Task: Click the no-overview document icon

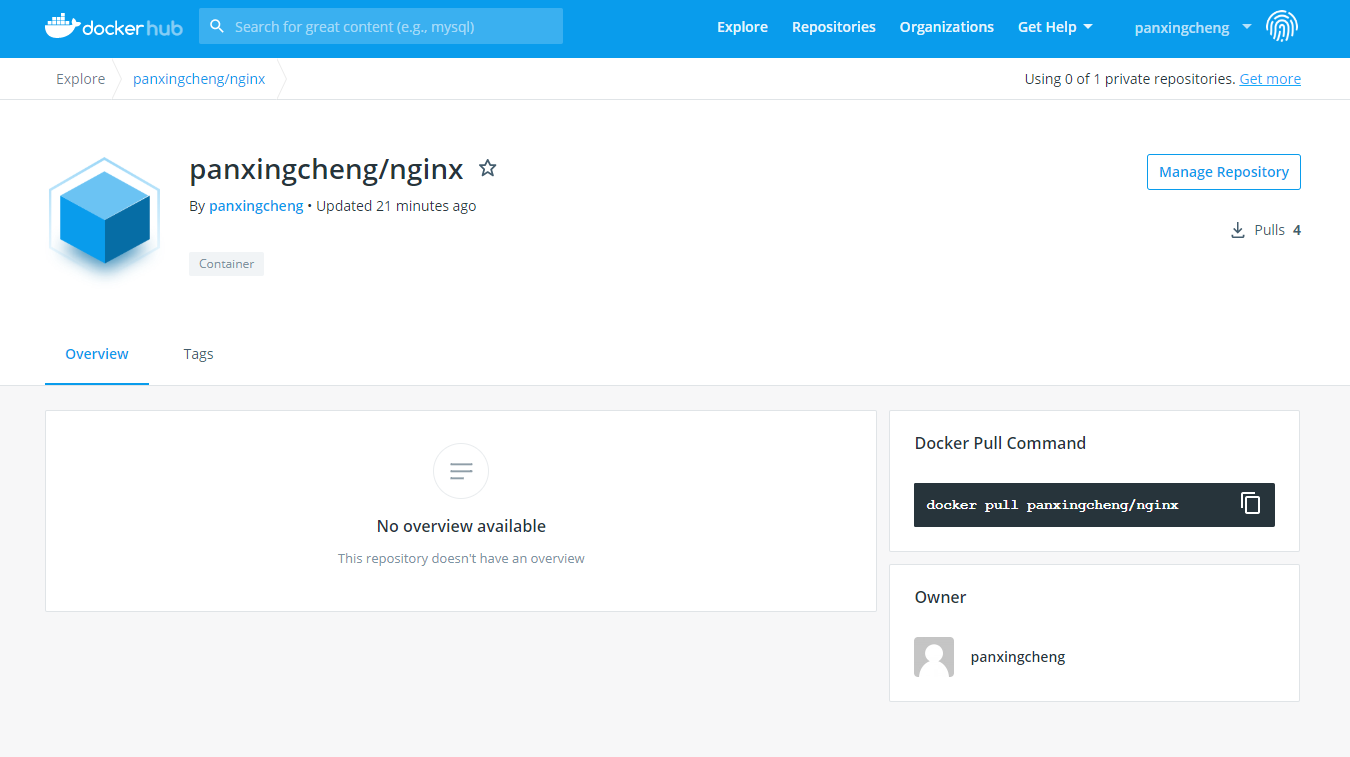Action: 461,471
